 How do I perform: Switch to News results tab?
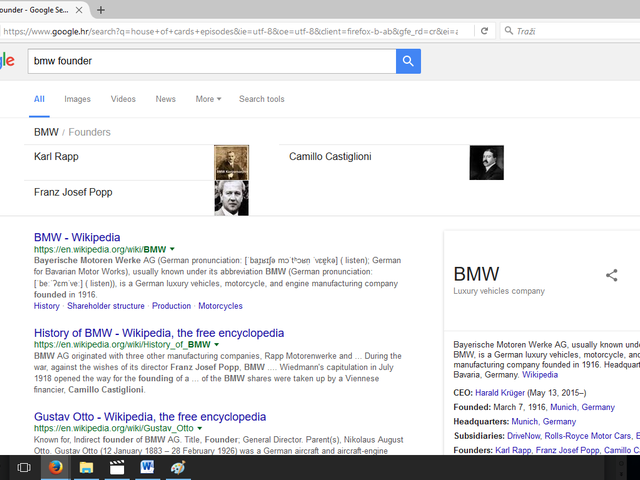[165, 99]
